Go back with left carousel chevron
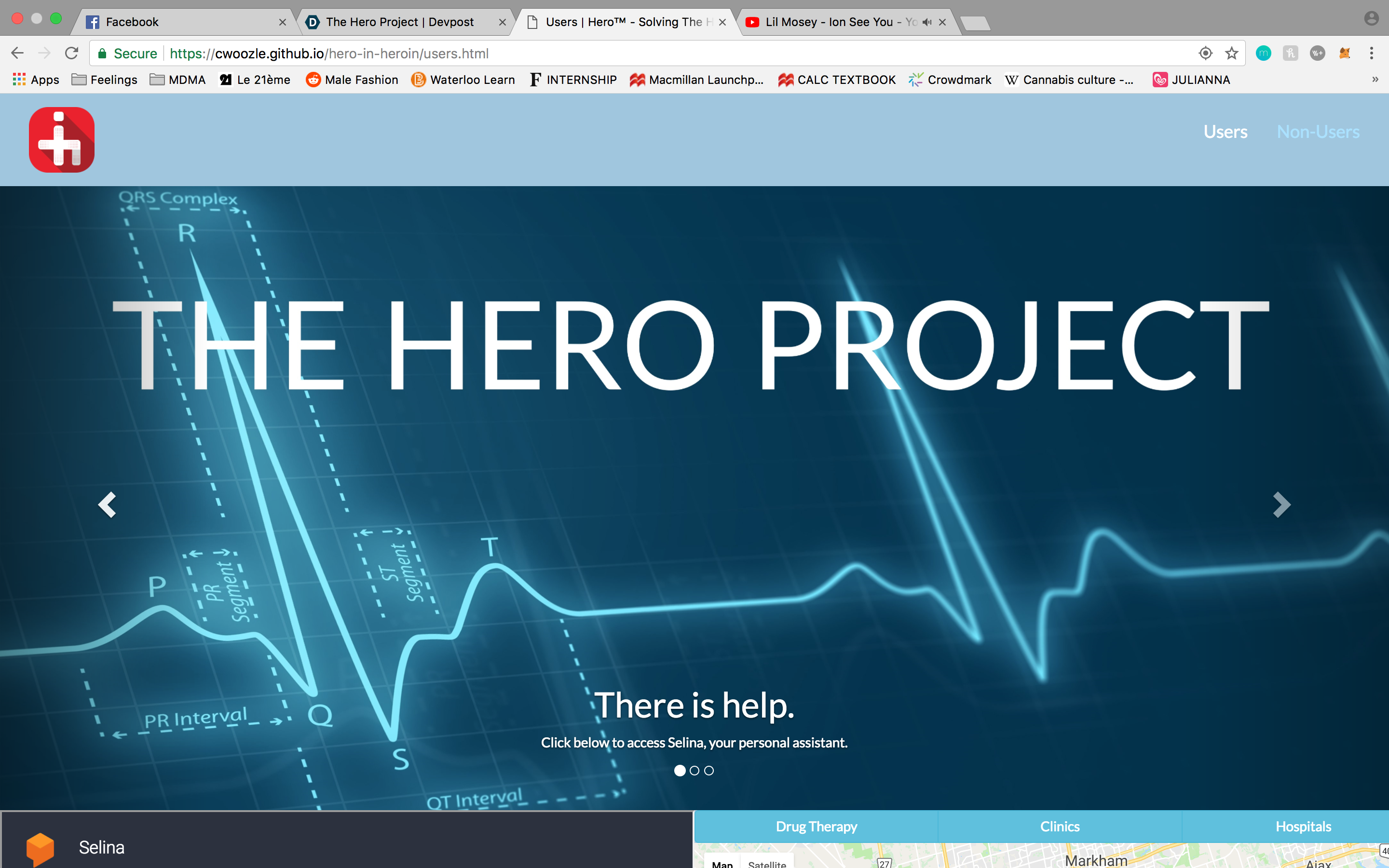Image resolution: width=1389 pixels, height=868 pixels. point(108,504)
